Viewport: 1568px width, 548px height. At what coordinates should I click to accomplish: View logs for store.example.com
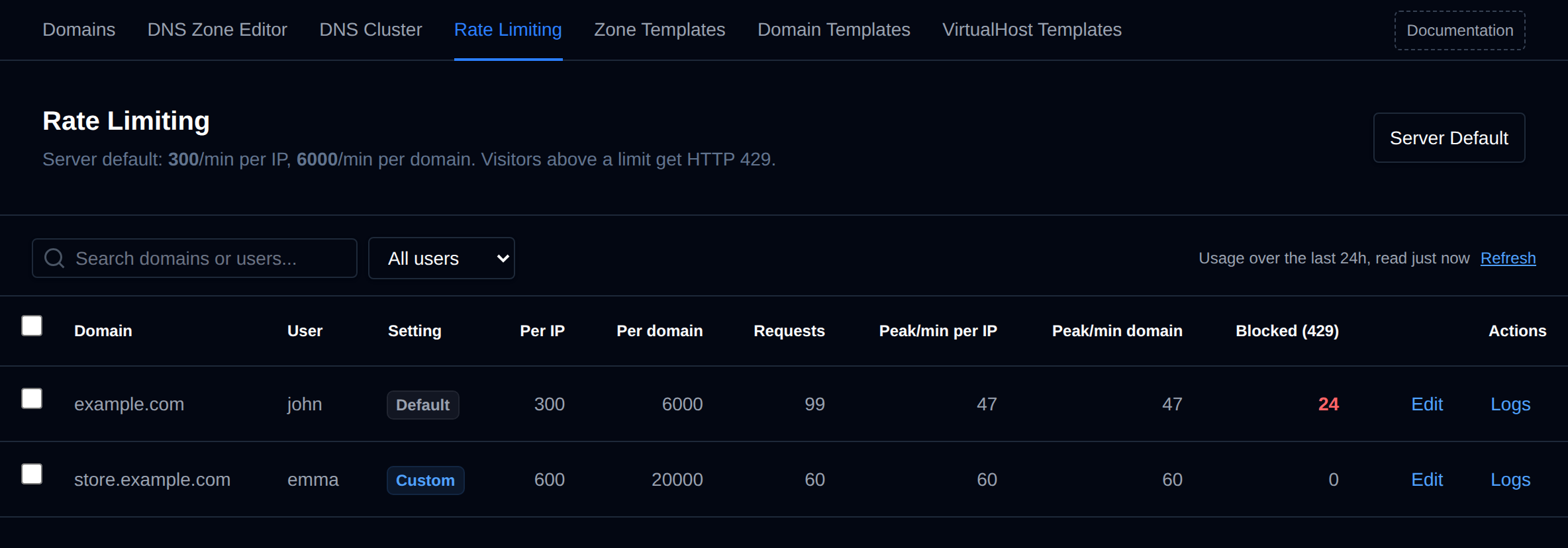1510,480
